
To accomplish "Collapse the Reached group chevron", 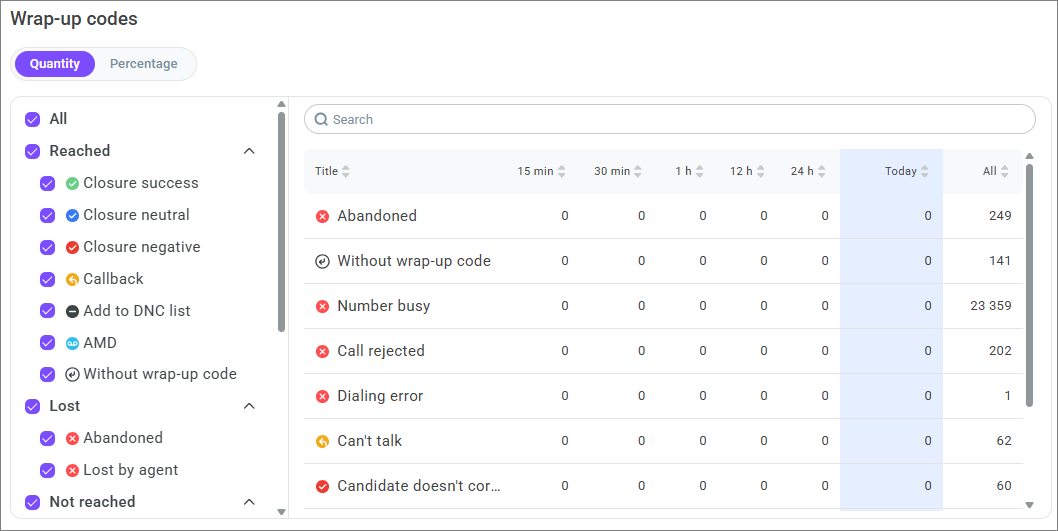I will click(x=249, y=151).
